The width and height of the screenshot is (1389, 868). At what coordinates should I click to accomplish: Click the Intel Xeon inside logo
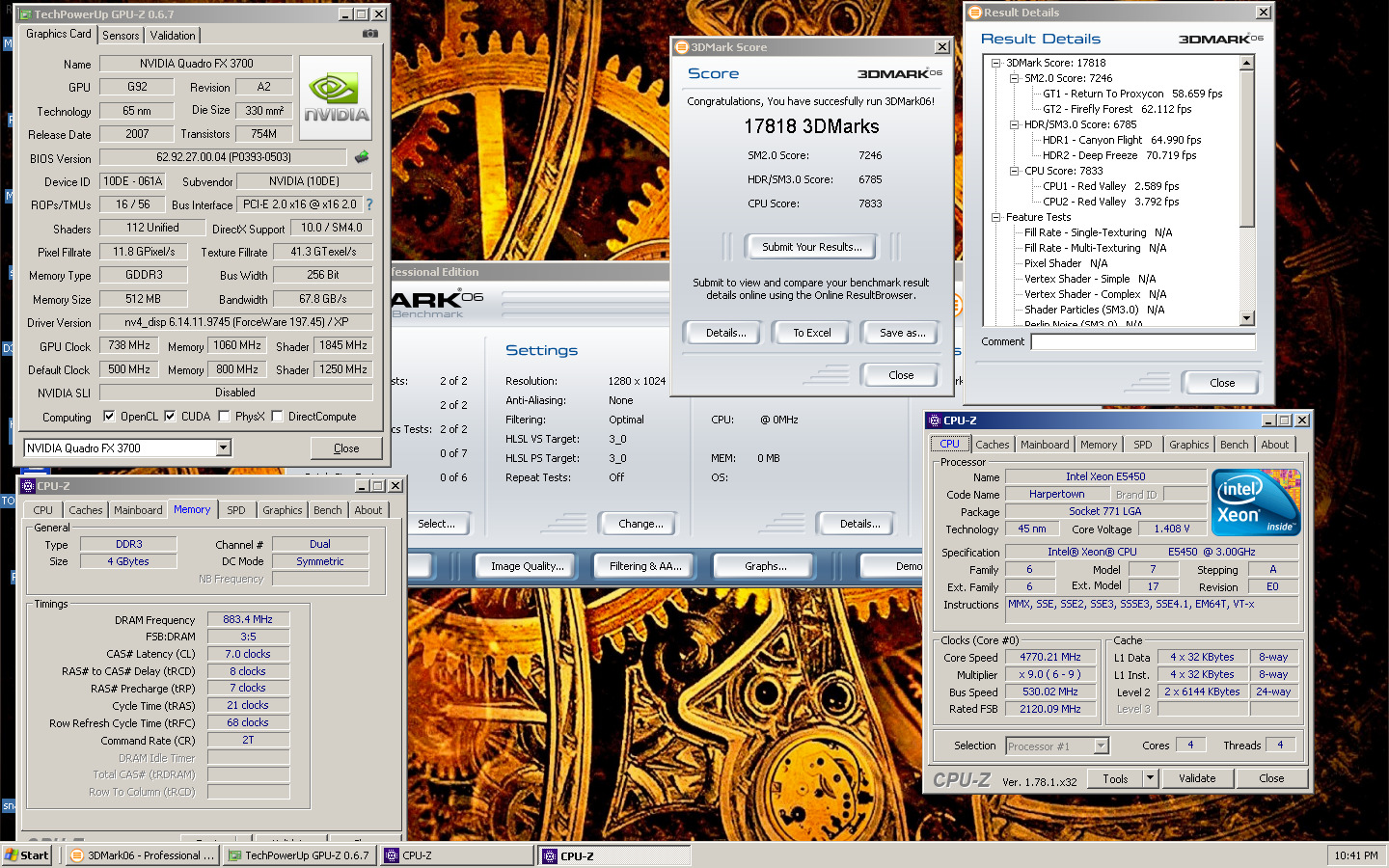point(1256,502)
